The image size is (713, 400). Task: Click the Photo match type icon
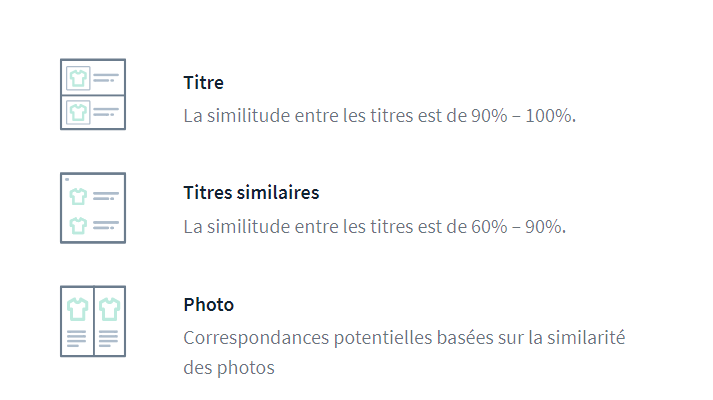(x=93, y=321)
